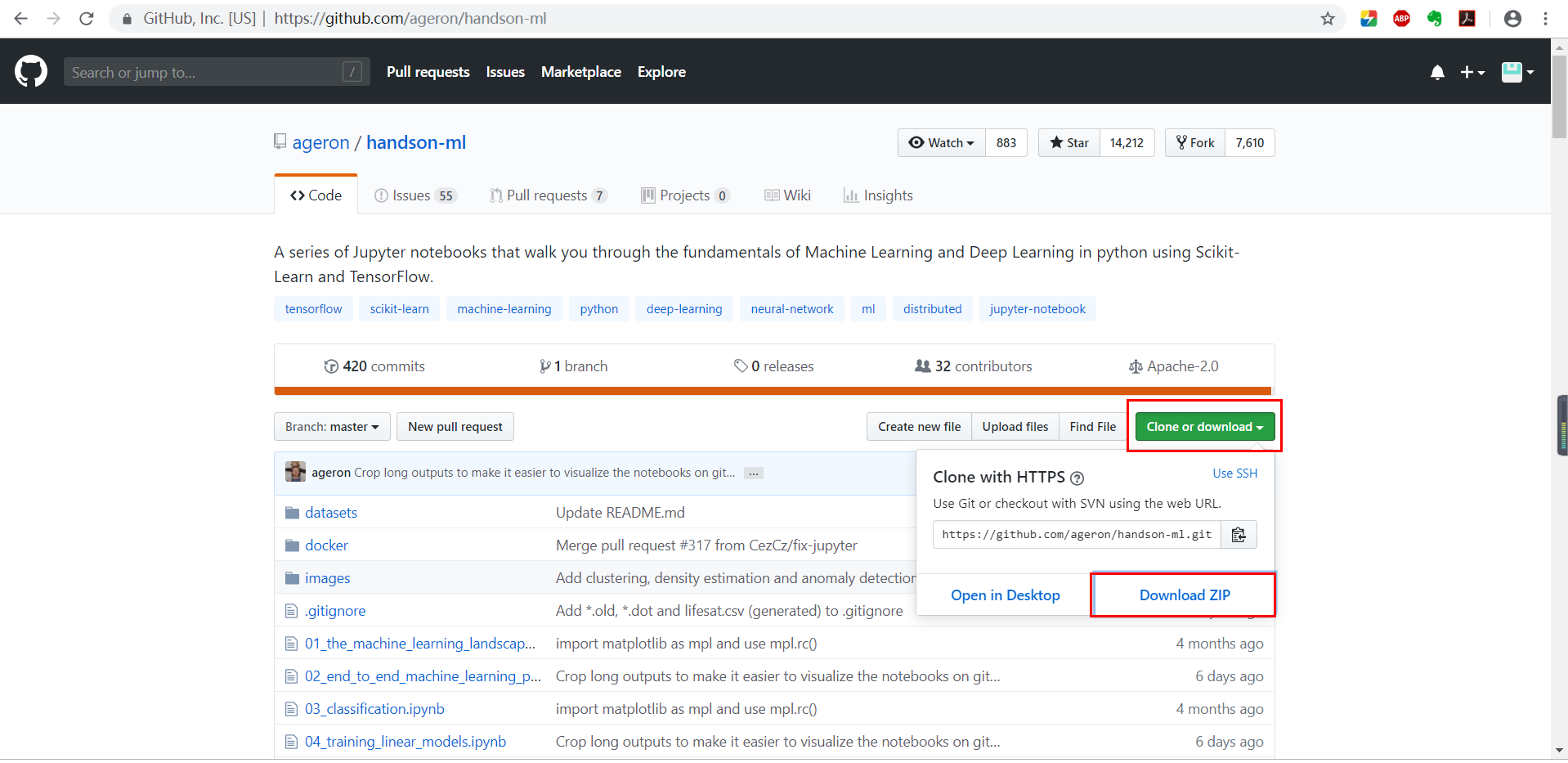This screenshot has width=1568, height=763.
Task: Open Pull requests in top navigation
Action: [428, 72]
